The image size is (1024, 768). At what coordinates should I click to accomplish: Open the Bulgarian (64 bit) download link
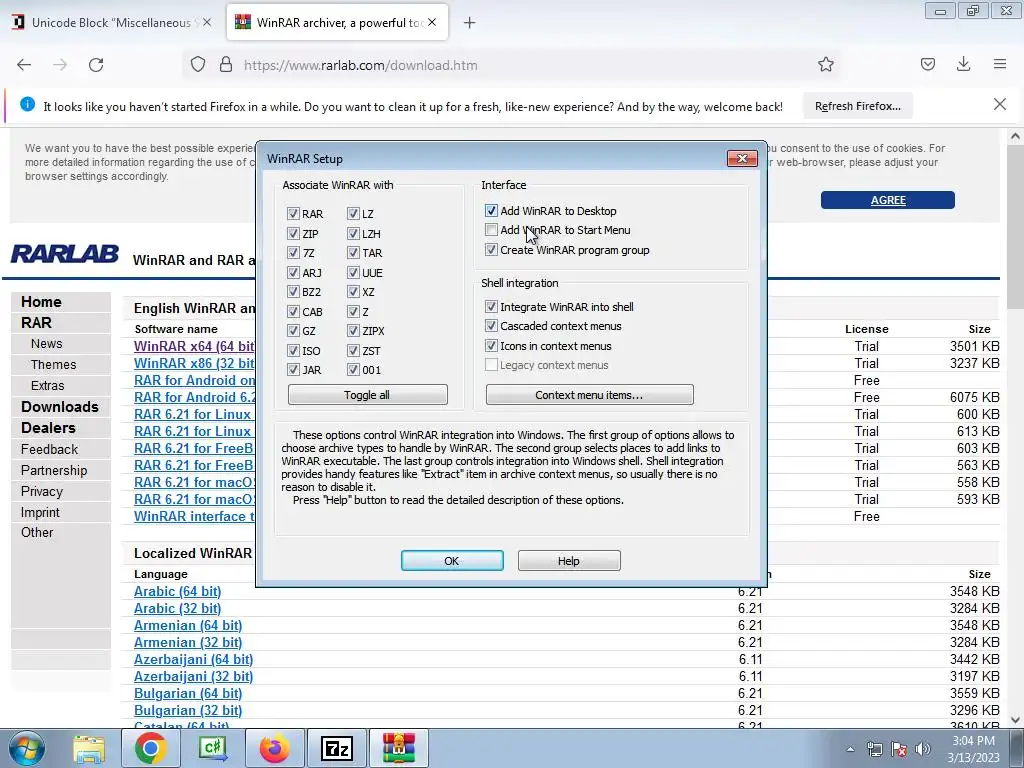[188, 693]
